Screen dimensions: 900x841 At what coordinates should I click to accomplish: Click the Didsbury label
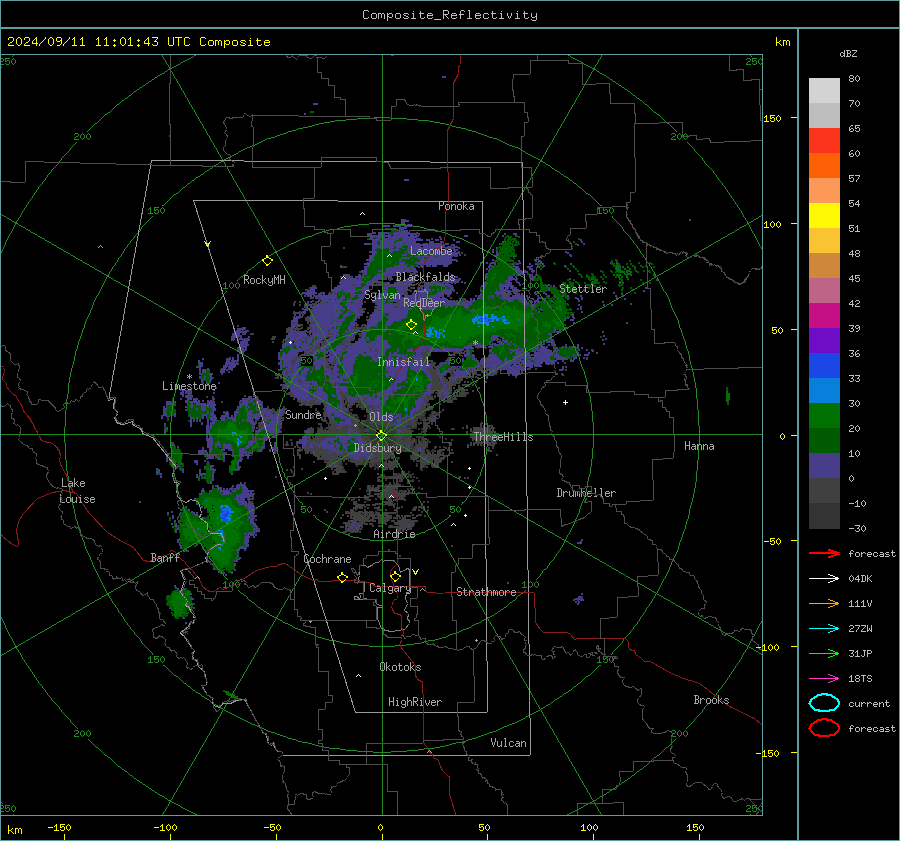point(378,448)
